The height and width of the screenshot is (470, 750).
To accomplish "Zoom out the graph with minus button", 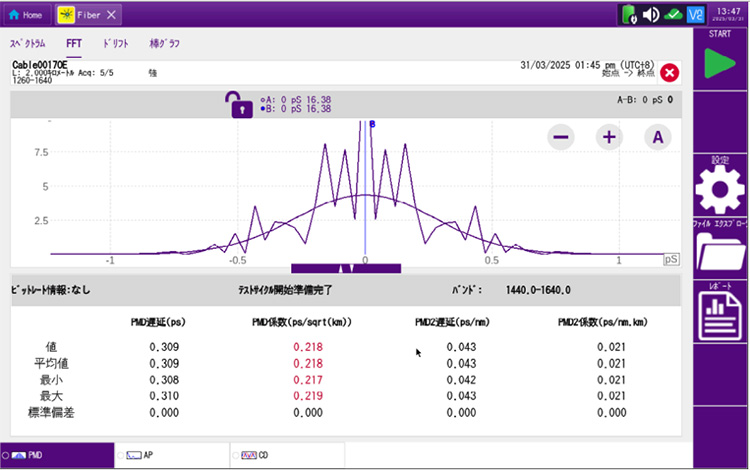I will coord(561,137).
